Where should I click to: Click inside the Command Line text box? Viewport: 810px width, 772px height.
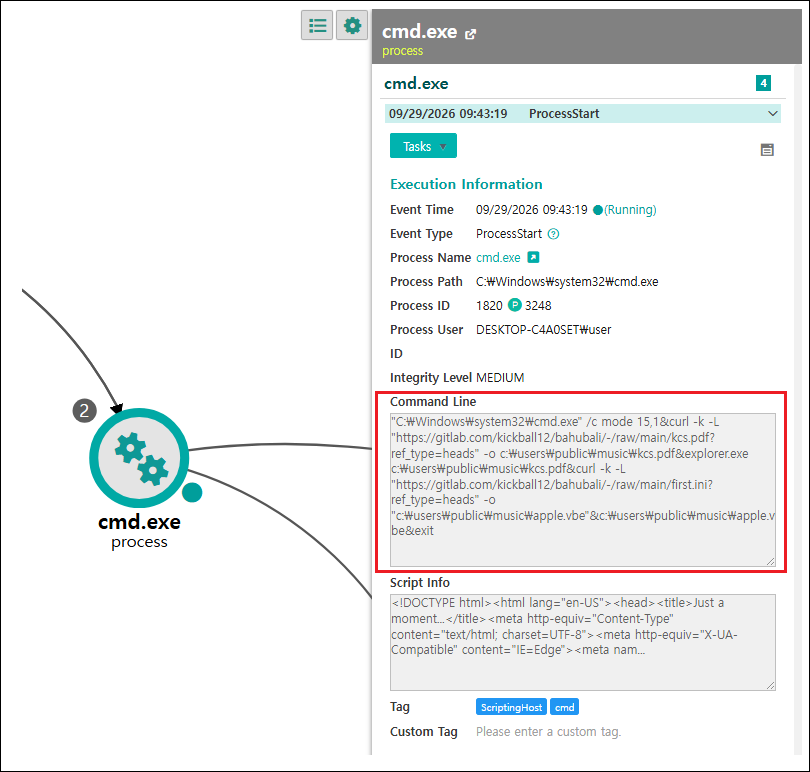pos(583,489)
